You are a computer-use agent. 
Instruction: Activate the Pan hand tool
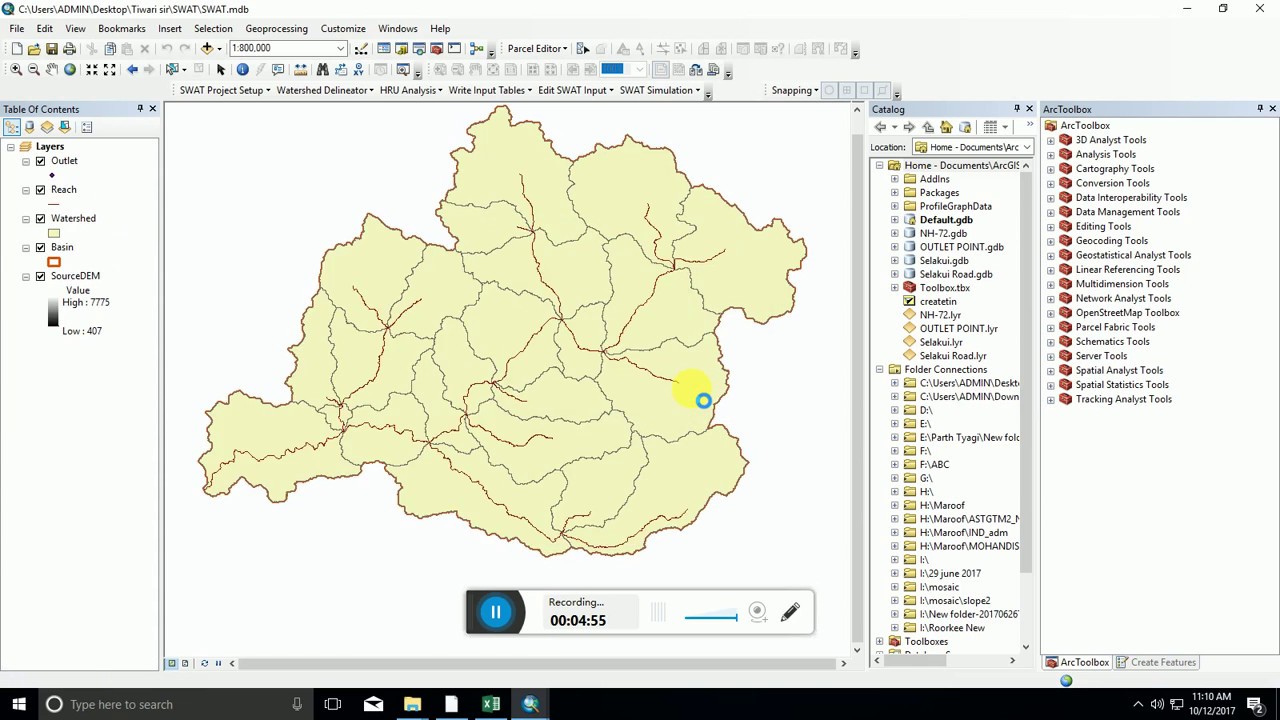[x=52, y=69]
